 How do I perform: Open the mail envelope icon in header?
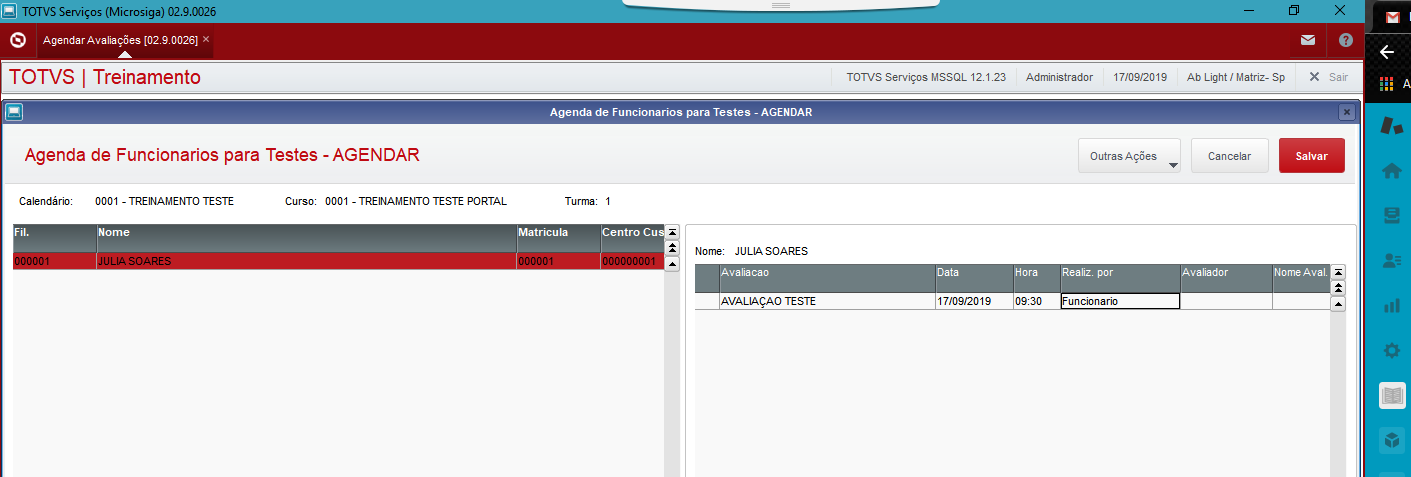(1308, 40)
